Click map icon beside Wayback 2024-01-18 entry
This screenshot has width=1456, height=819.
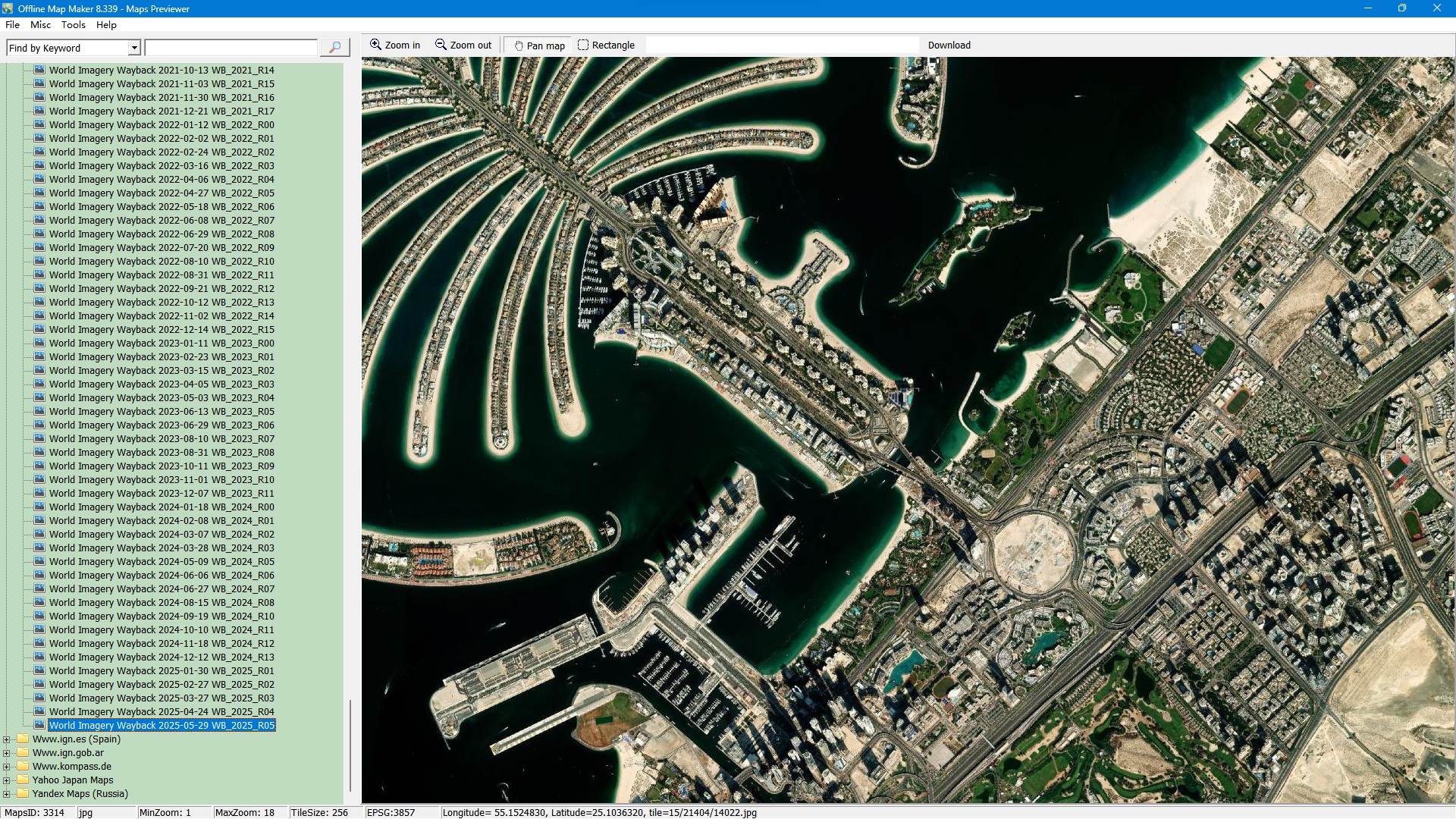click(x=39, y=507)
